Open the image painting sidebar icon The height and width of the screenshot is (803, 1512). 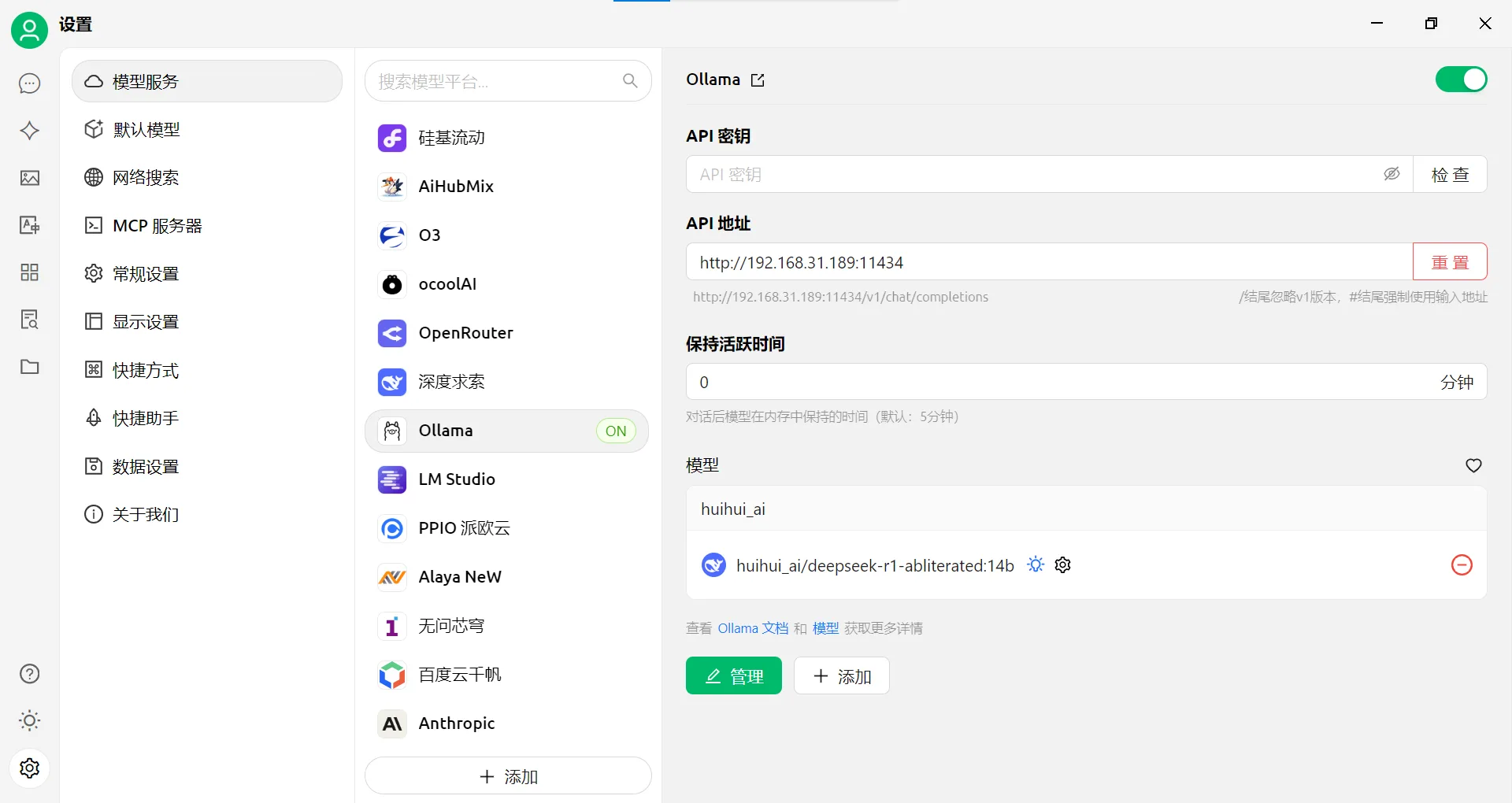(30, 178)
